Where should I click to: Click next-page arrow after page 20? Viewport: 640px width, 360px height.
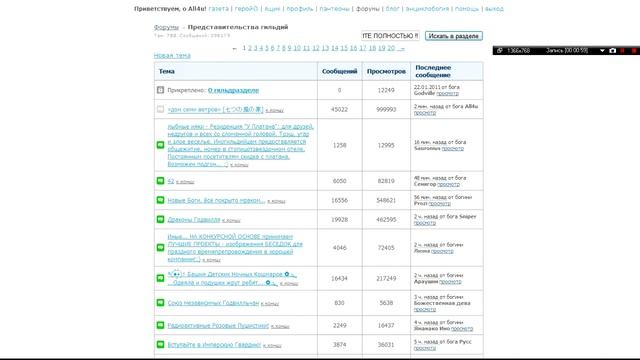401,48
